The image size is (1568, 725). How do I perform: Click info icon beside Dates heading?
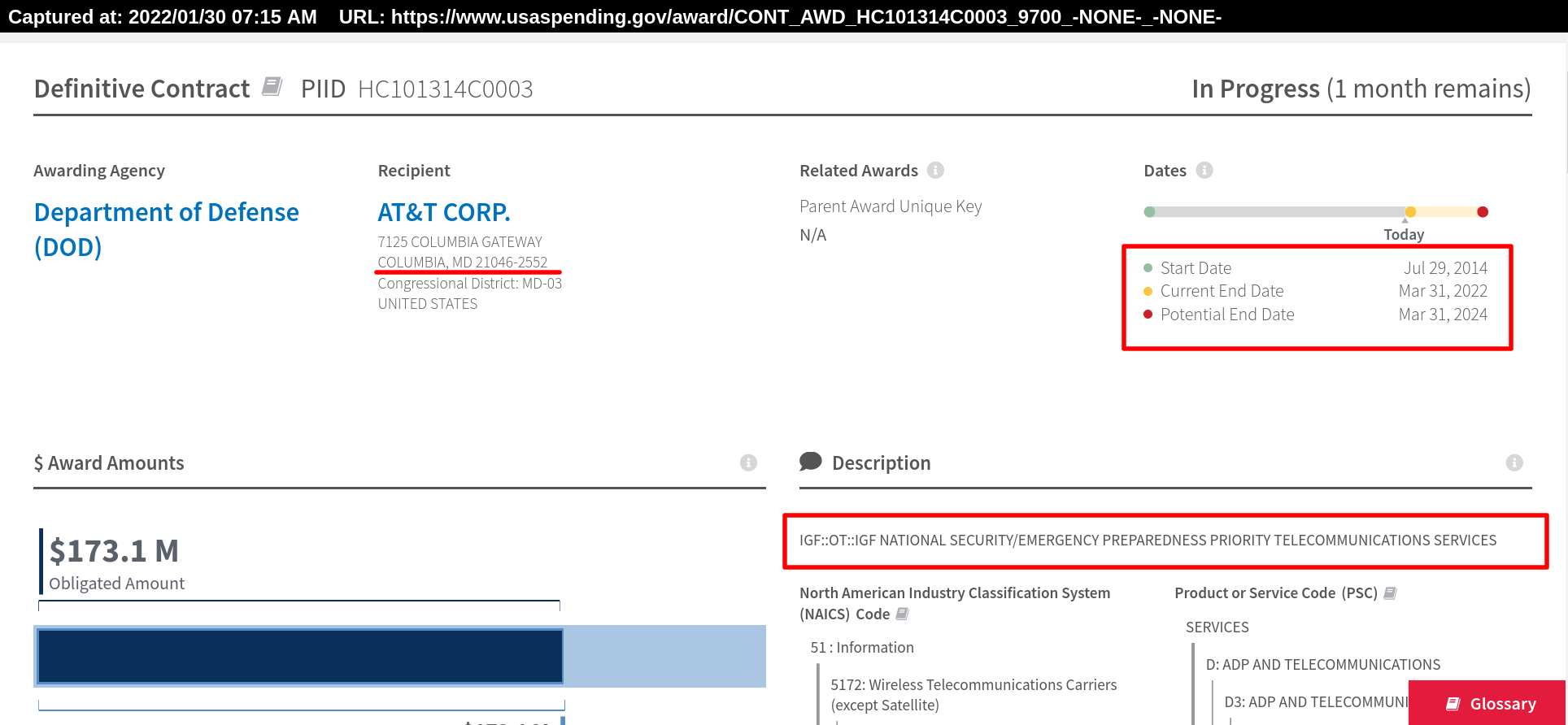[x=1204, y=170]
